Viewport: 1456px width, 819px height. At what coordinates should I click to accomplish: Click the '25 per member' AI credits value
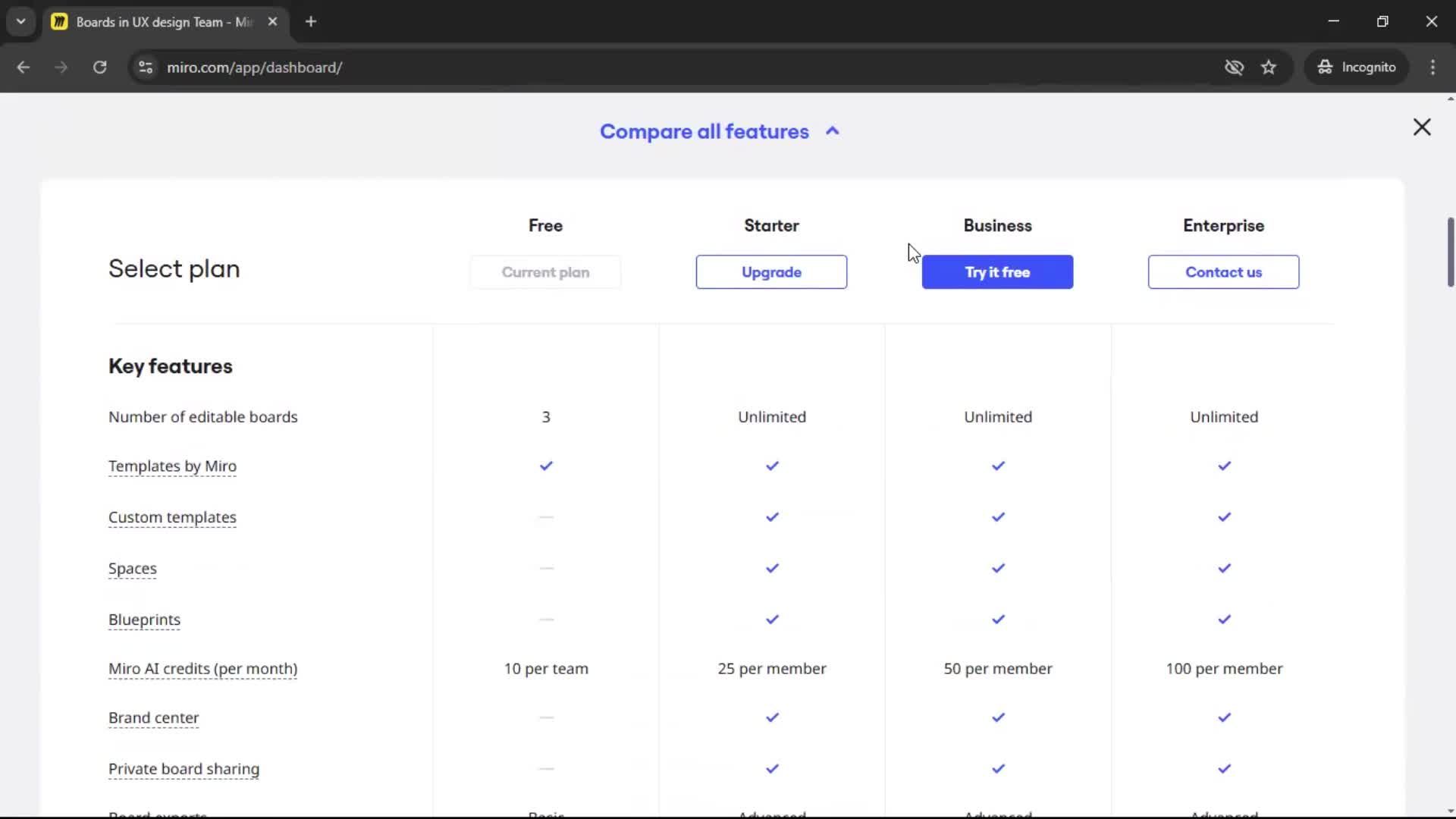click(x=772, y=669)
